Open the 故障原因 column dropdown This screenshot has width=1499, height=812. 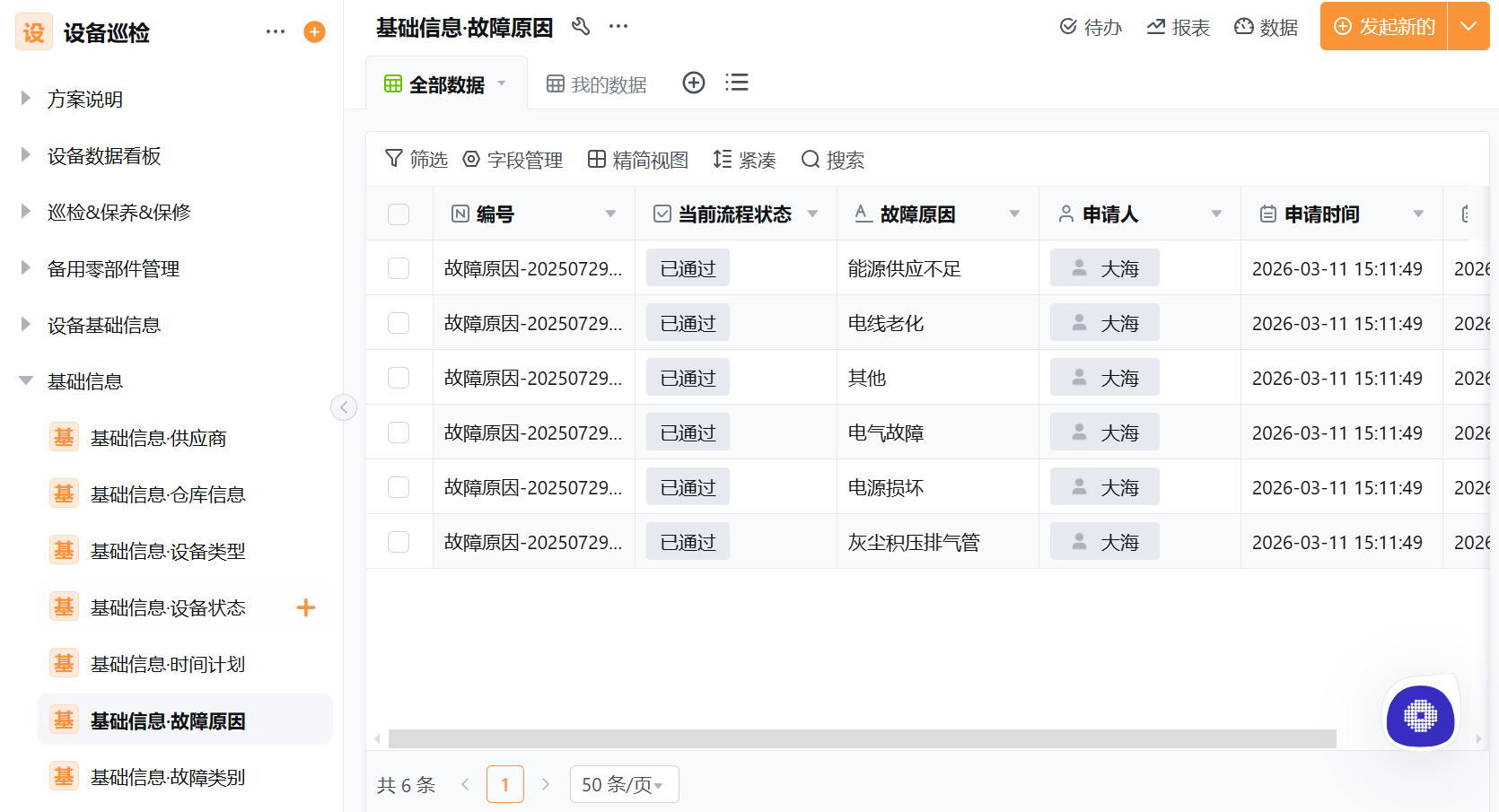point(1014,214)
